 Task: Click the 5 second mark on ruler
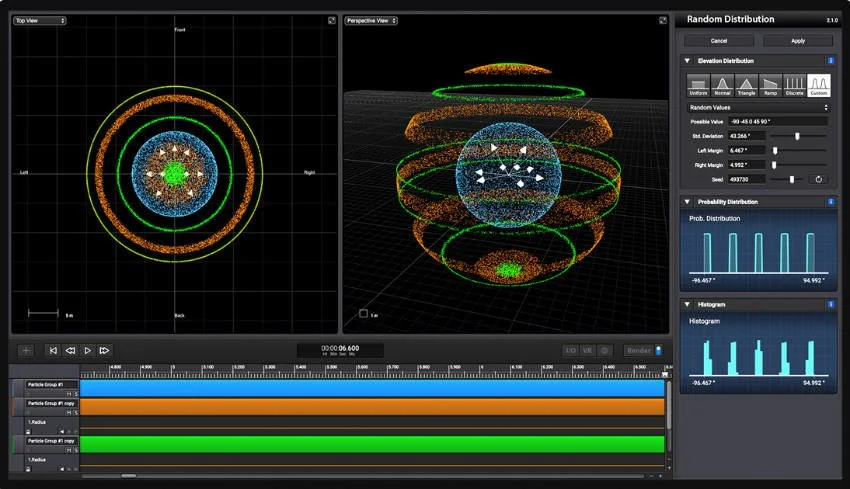point(172,370)
